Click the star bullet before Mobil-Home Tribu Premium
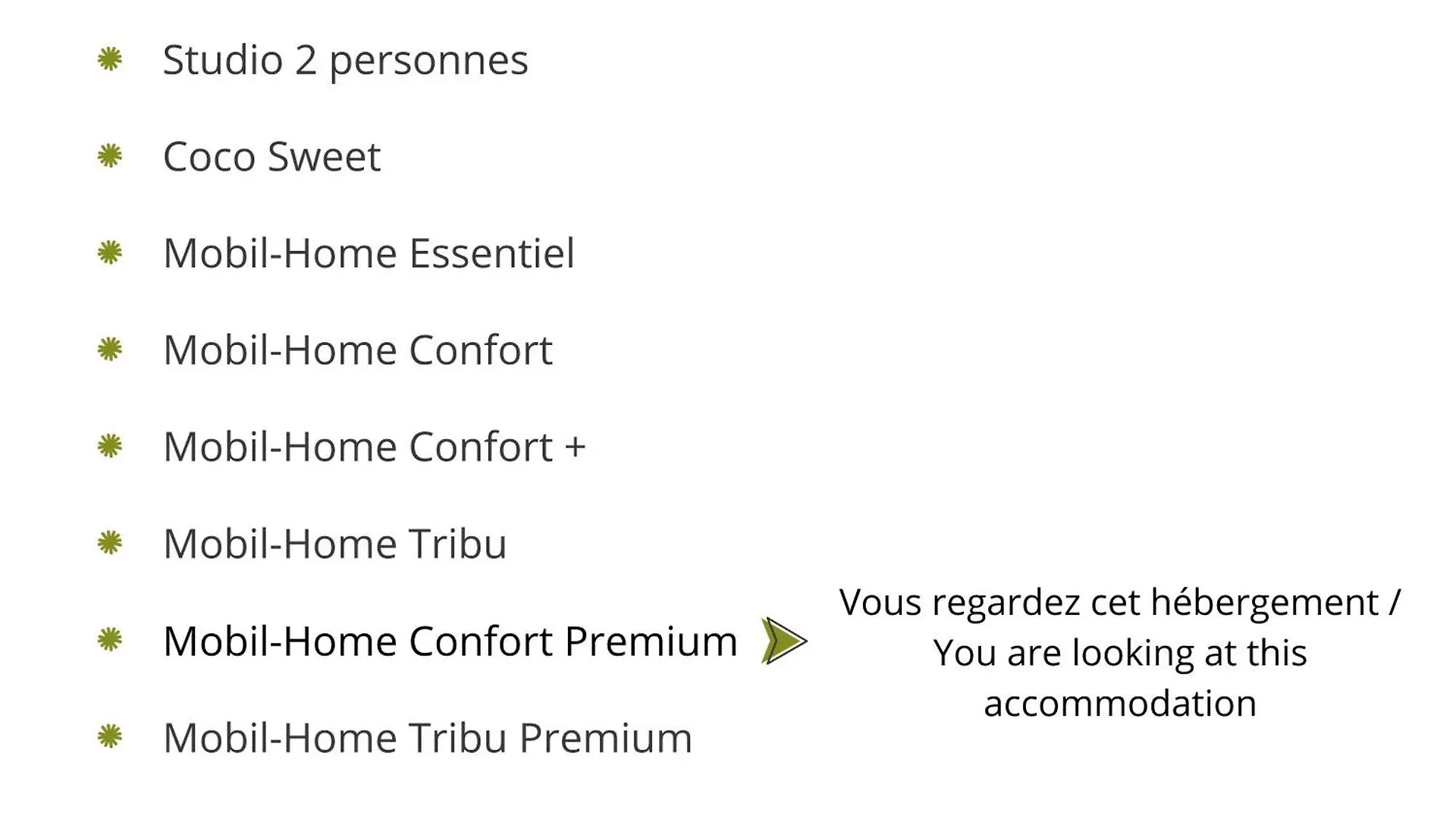This screenshot has width=1456, height=819. [110, 736]
